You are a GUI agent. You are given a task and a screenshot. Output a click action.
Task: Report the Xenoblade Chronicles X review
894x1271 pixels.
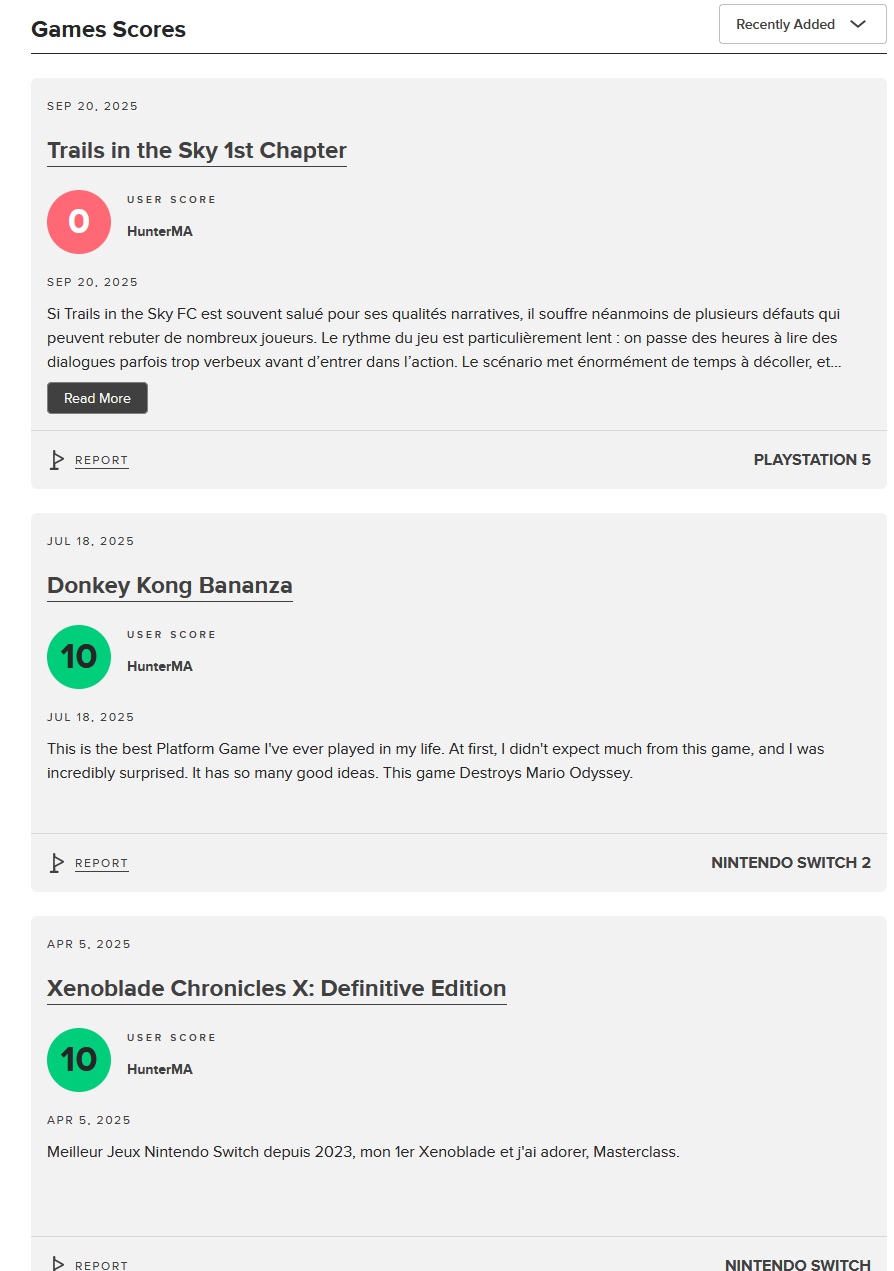[x=102, y=1265]
